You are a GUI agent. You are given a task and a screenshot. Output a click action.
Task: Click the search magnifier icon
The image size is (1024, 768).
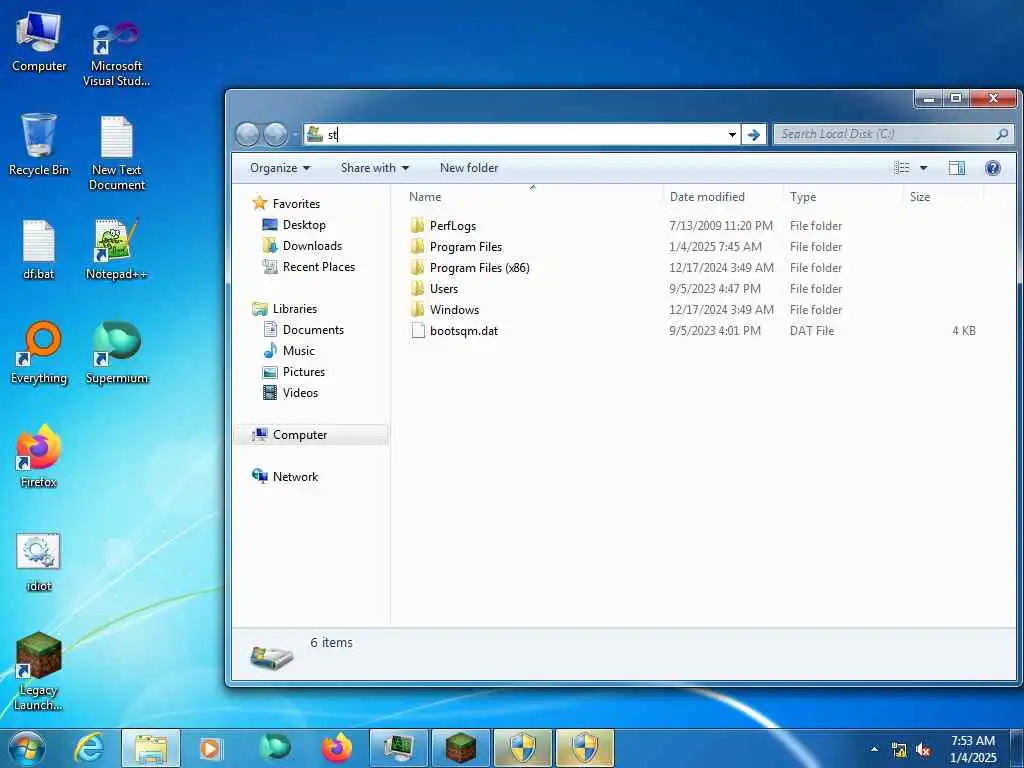tap(1002, 134)
